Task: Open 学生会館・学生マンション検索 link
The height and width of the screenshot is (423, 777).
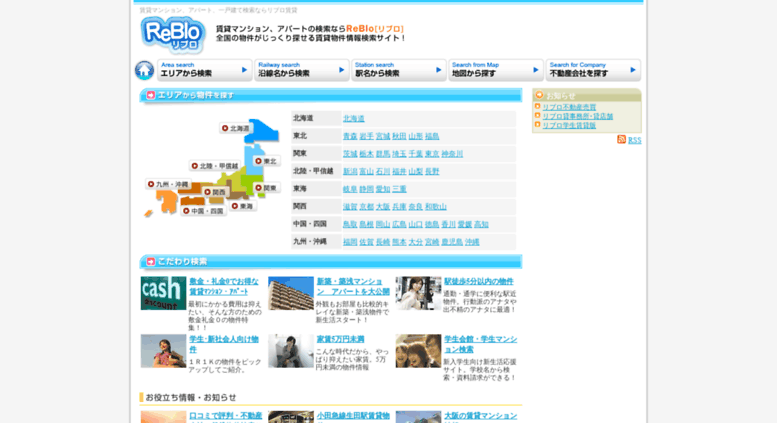Action: [480, 344]
